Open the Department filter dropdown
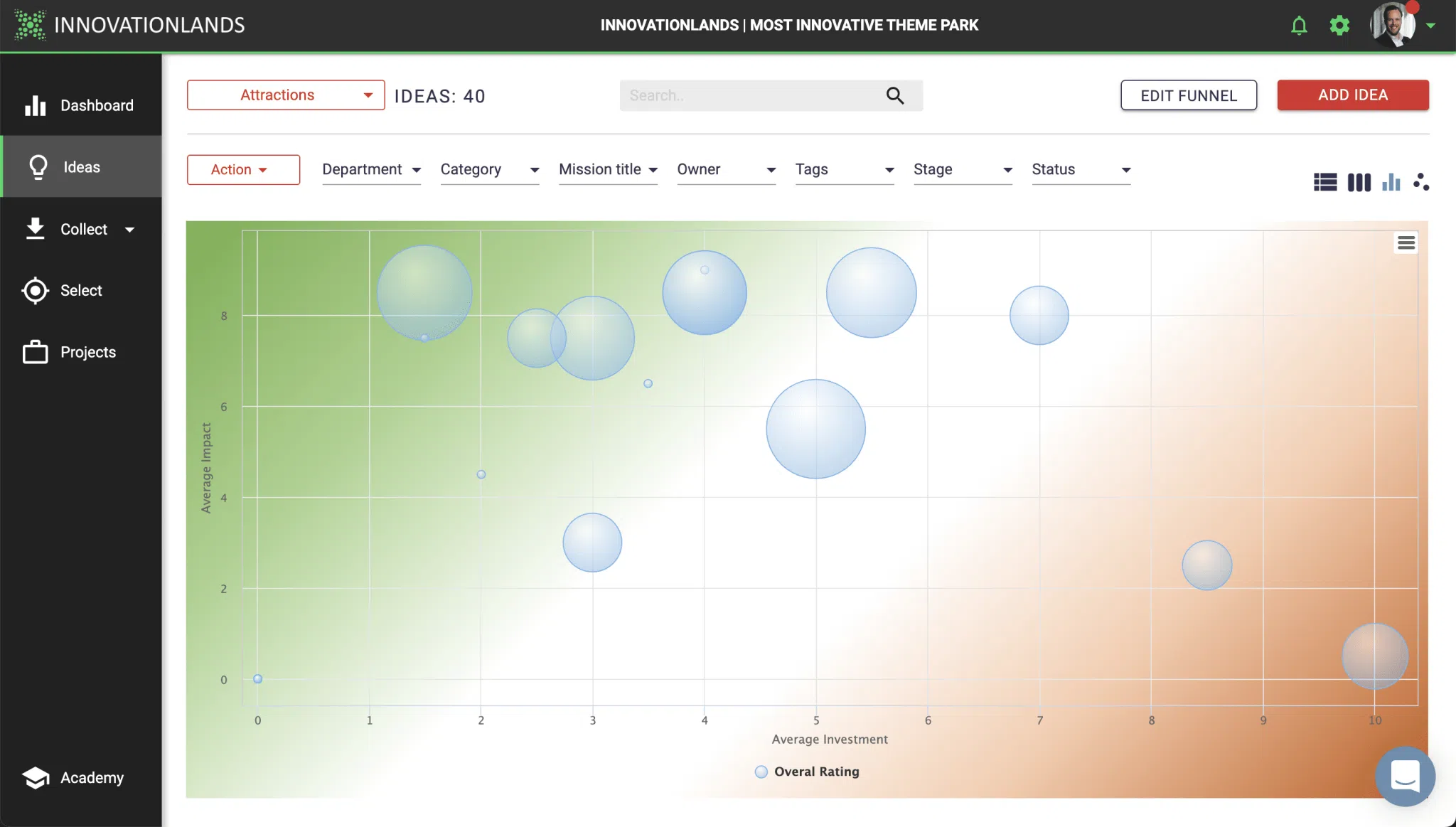Viewport: 1456px width, 827px height. tap(372, 170)
